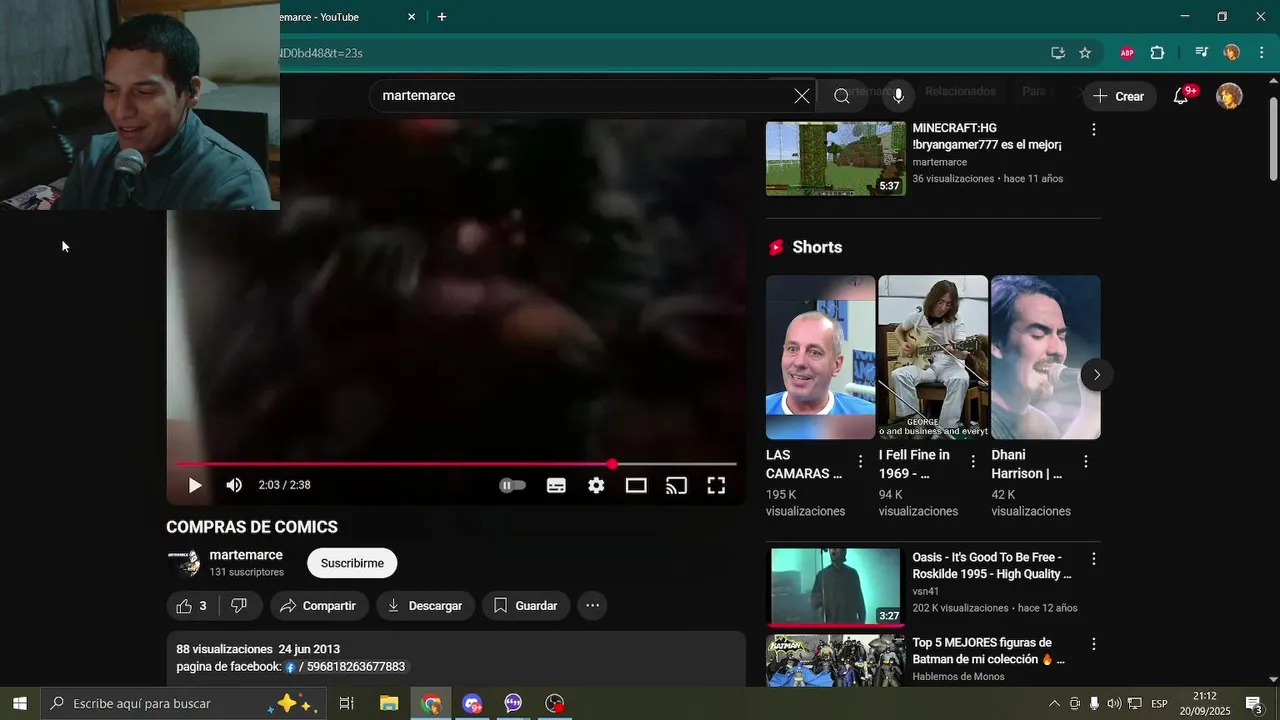Open options for Oasis video
Image resolution: width=1280 pixels, height=720 pixels.
(1093, 560)
